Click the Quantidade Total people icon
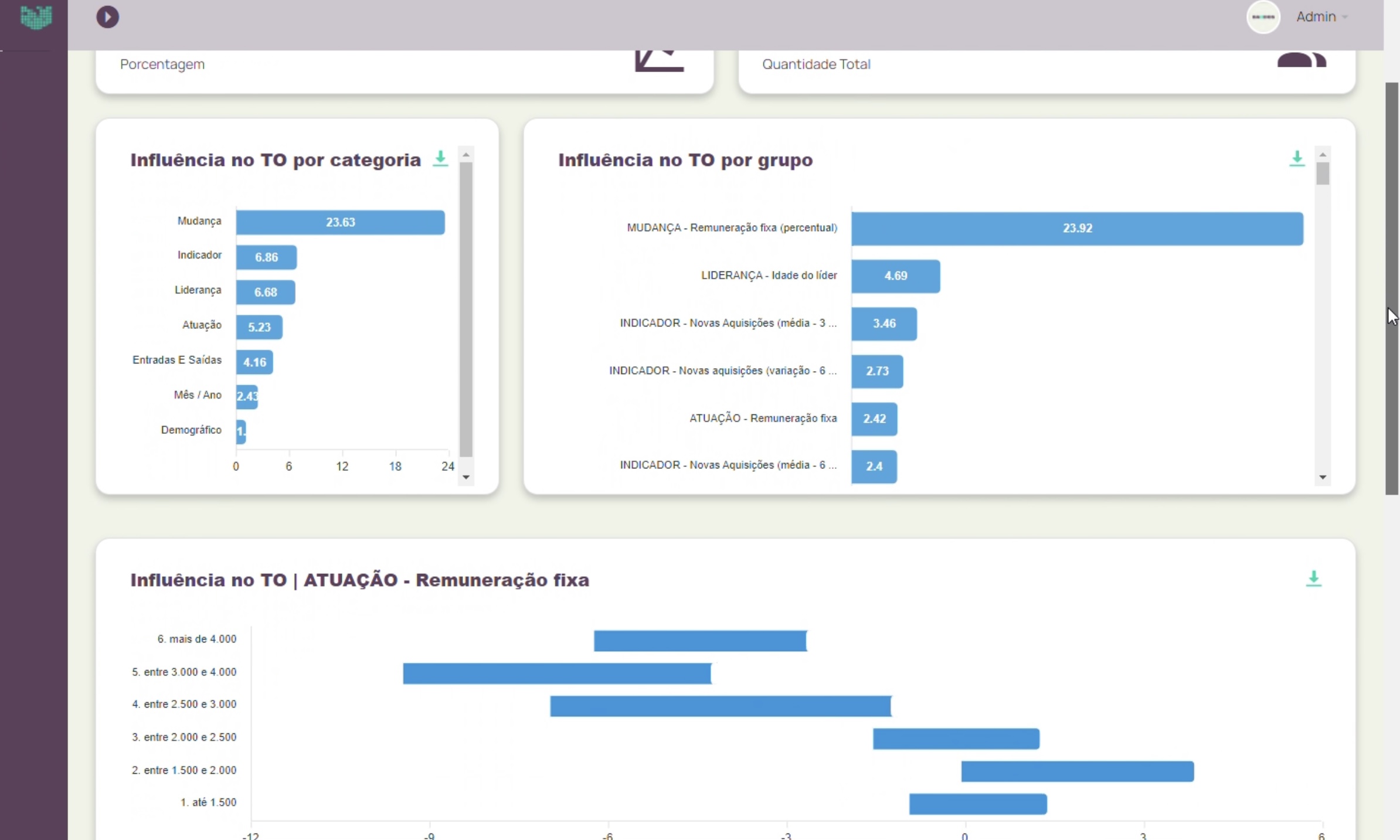Viewport: 1400px width, 840px height. [x=1301, y=60]
